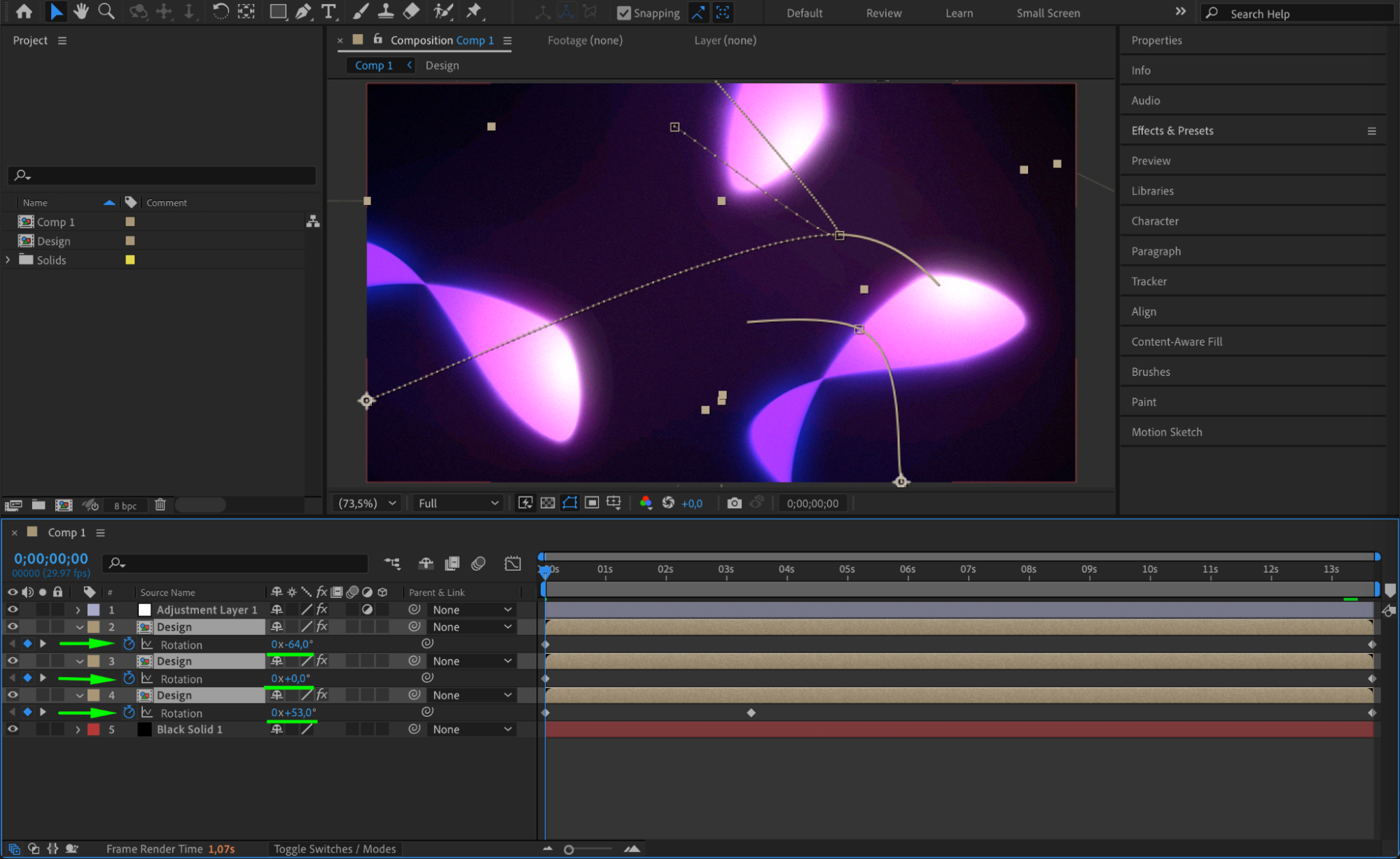The width and height of the screenshot is (1400, 859).
Task: Toggle the Snapping checkbox
Action: [x=623, y=13]
